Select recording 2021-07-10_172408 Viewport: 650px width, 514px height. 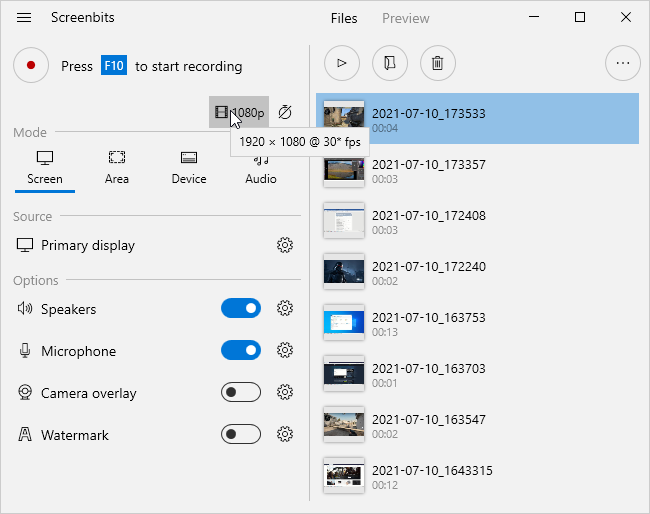pos(478,221)
